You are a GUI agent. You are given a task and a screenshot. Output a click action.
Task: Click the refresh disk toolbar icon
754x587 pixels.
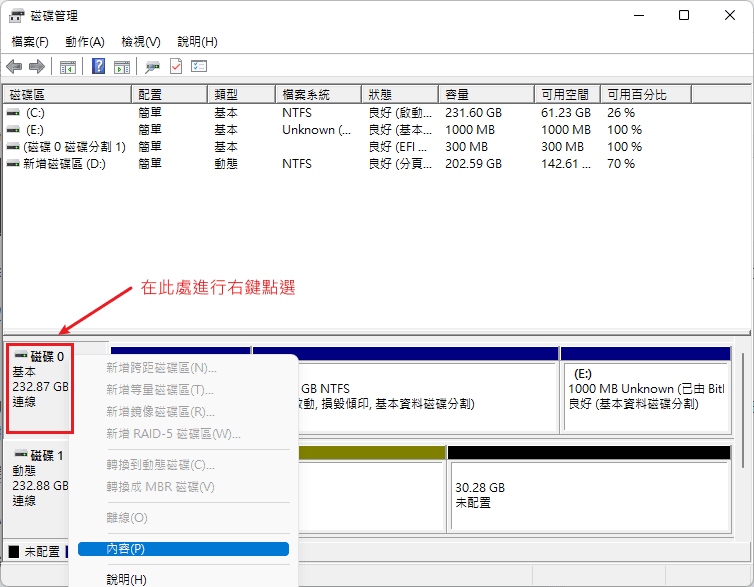[152, 67]
